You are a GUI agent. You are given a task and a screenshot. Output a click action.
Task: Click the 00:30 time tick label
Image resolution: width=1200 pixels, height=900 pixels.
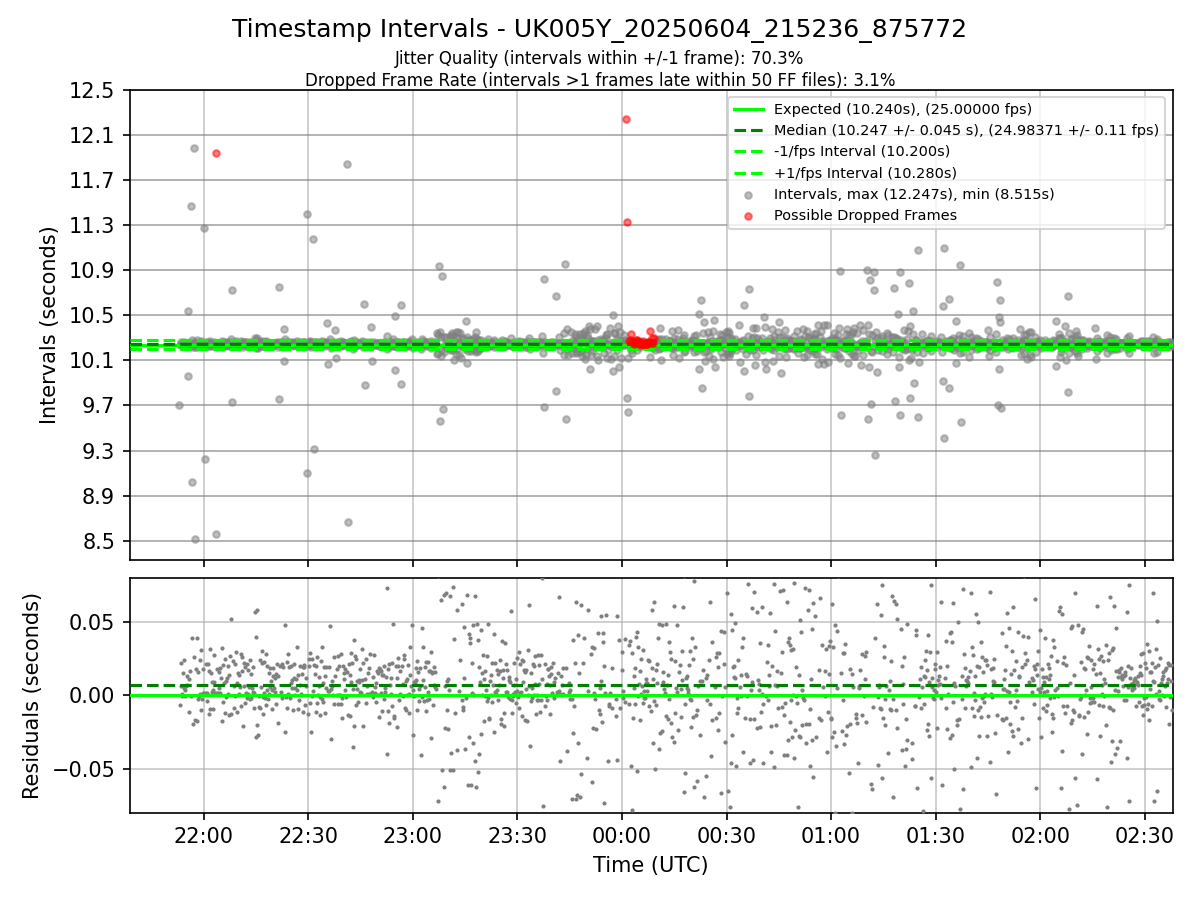(x=726, y=835)
